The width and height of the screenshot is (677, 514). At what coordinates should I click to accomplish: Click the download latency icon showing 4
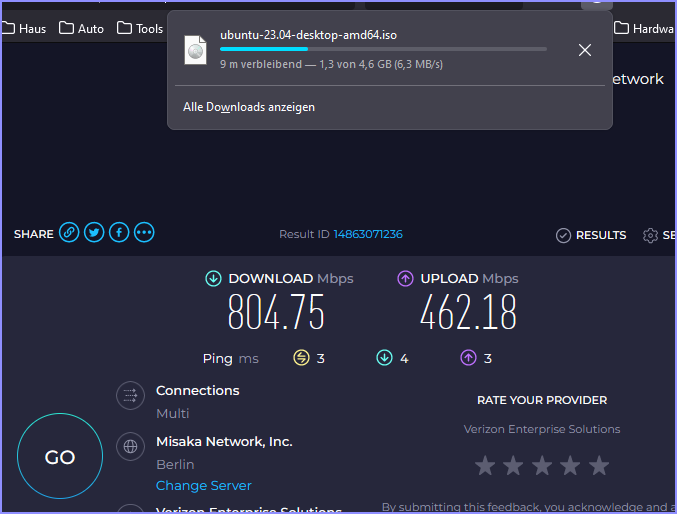384,358
